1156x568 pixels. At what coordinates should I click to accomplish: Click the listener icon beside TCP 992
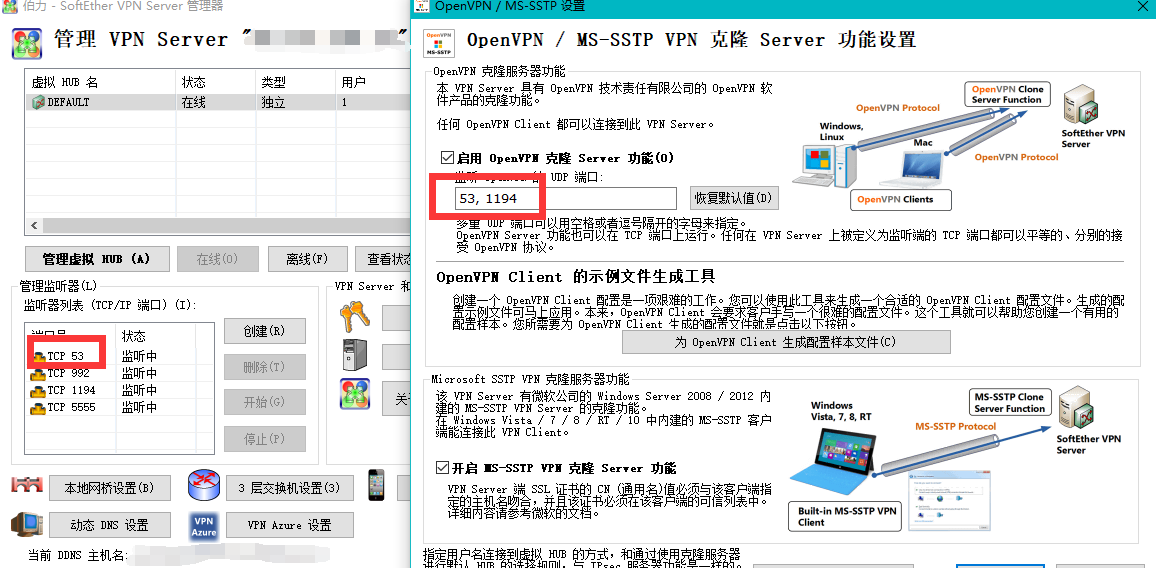38,373
